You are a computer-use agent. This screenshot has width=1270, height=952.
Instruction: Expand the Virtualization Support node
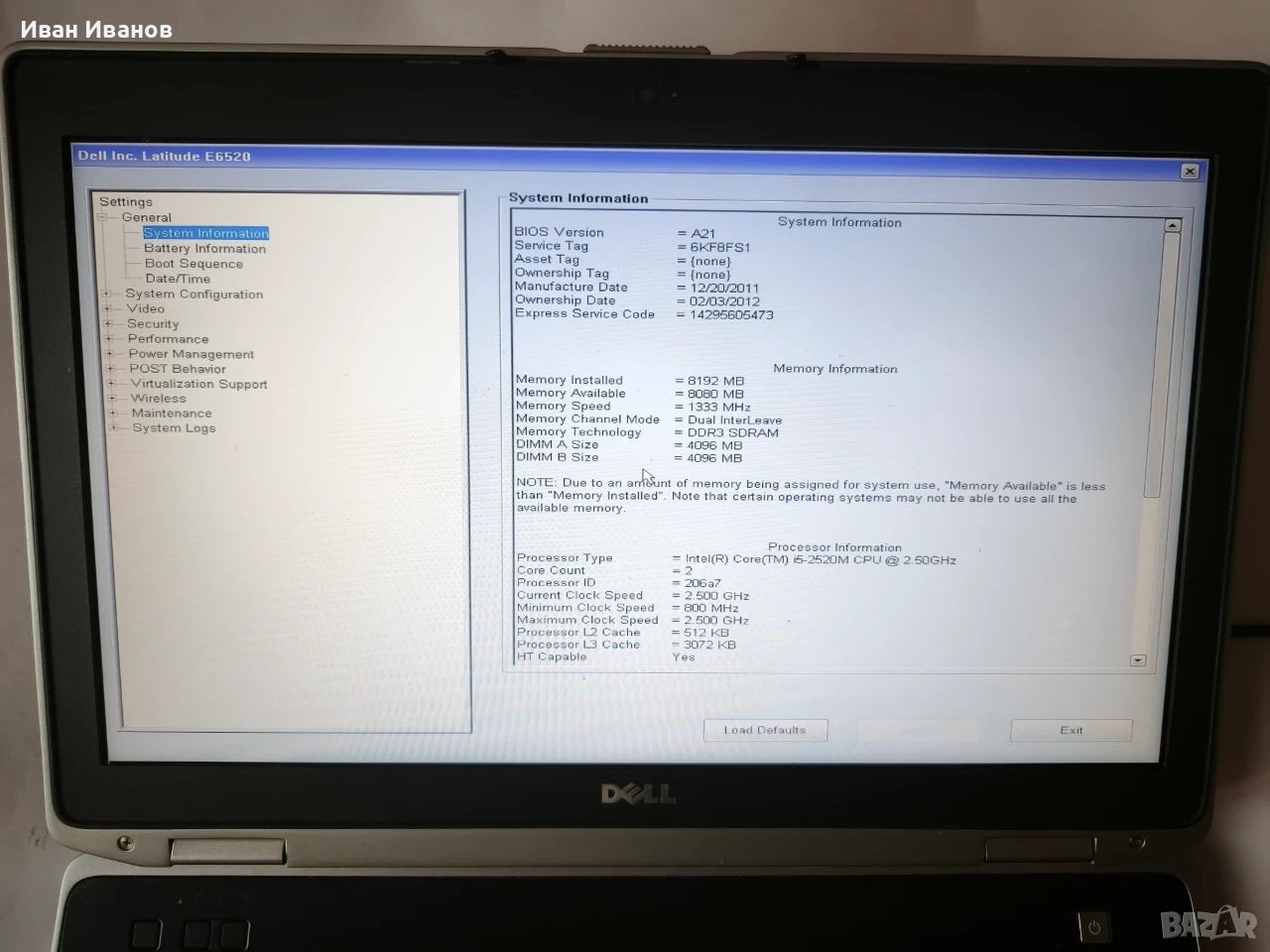[x=112, y=384]
